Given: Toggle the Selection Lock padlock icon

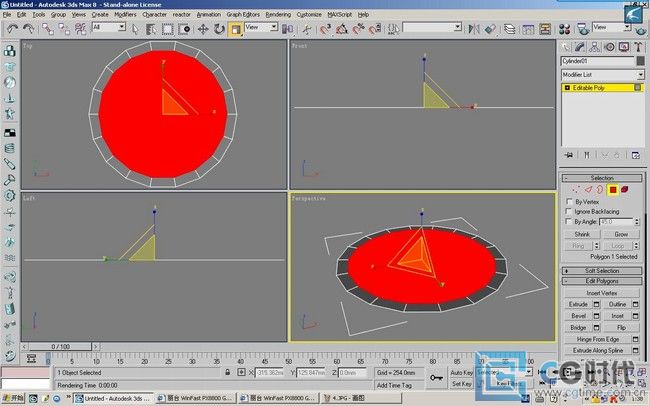Looking at the screenshot, I should click(x=228, y=372).
